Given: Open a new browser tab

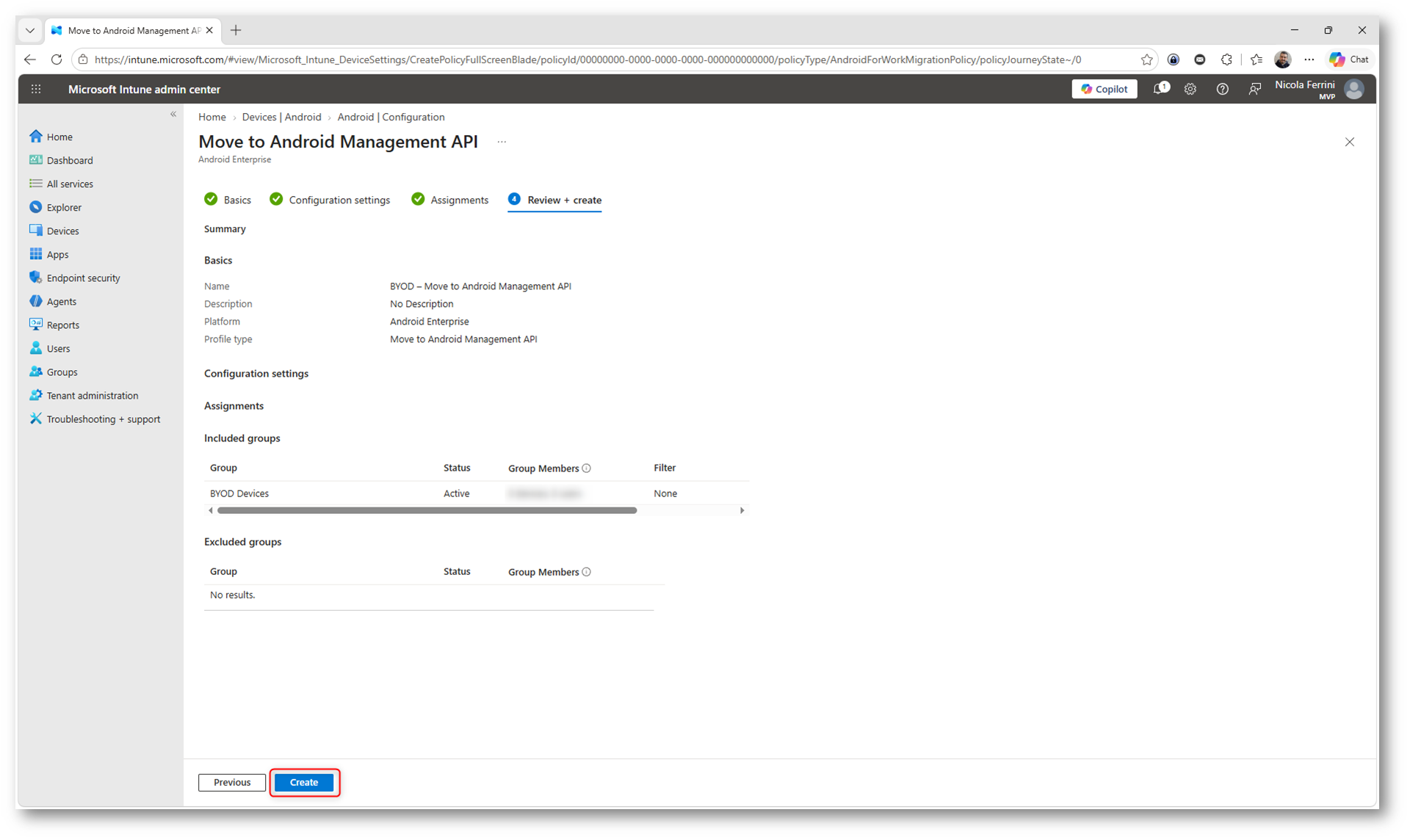Looking at the screenshot, I should pos(236,30).
